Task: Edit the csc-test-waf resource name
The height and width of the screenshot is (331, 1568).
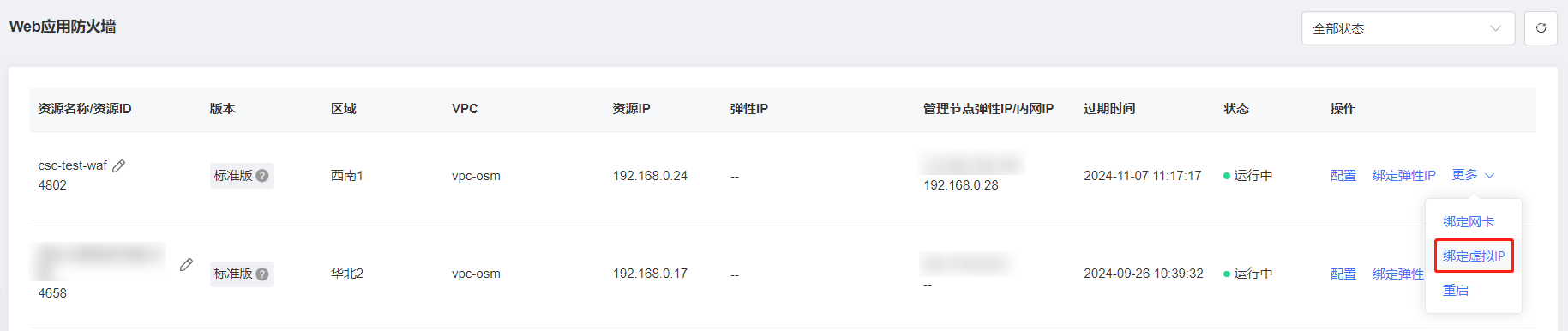Action: tap(119, 165)
